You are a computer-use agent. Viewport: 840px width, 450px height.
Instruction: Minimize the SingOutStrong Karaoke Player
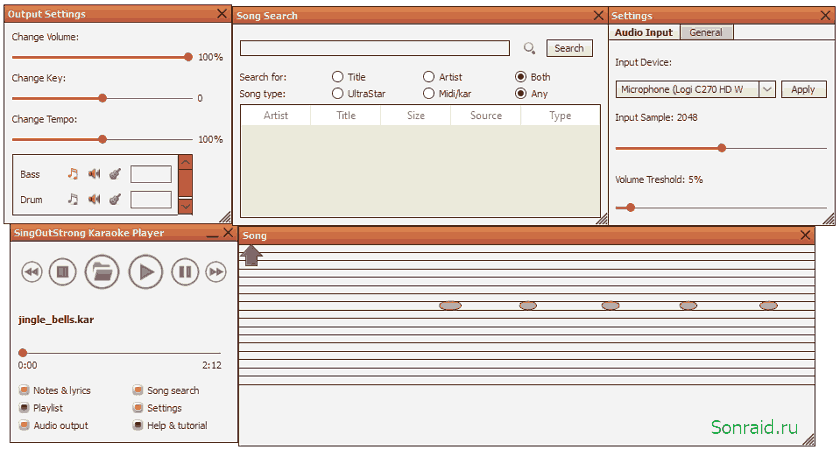tap(213, 235)
